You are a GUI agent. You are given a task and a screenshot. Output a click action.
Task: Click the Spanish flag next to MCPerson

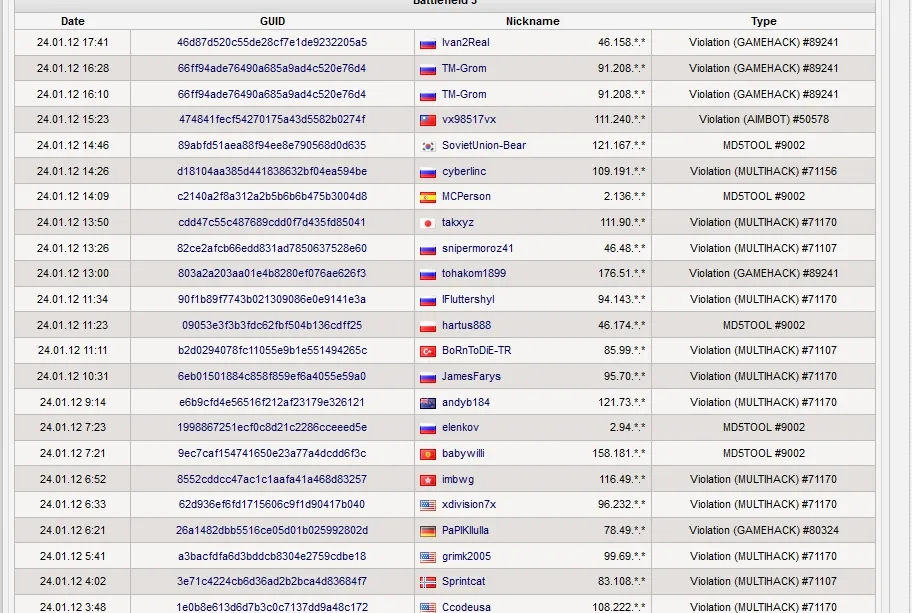pos(428,197)
